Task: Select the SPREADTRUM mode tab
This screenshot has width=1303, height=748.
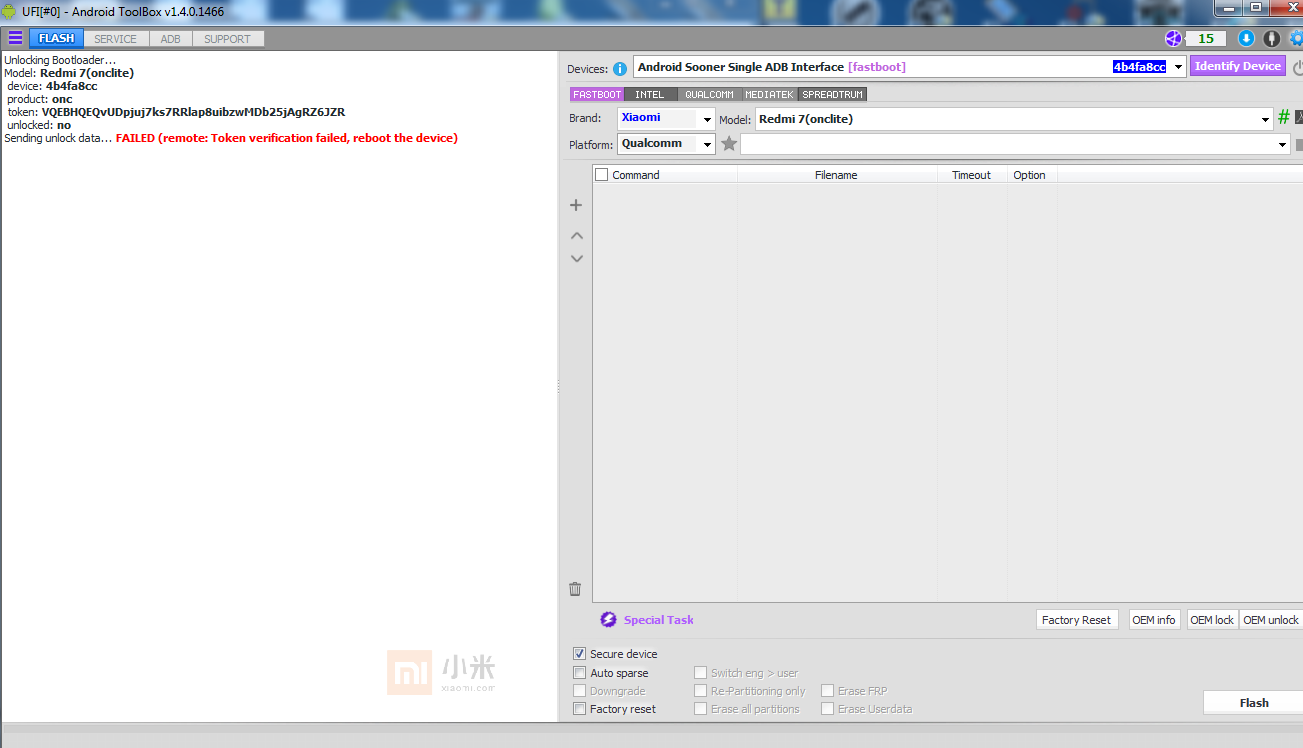Action: 832,94
